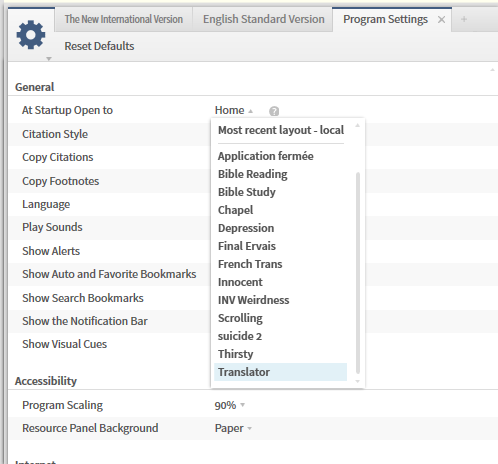
Task: Click Reset Defaults
Action: 99,46
